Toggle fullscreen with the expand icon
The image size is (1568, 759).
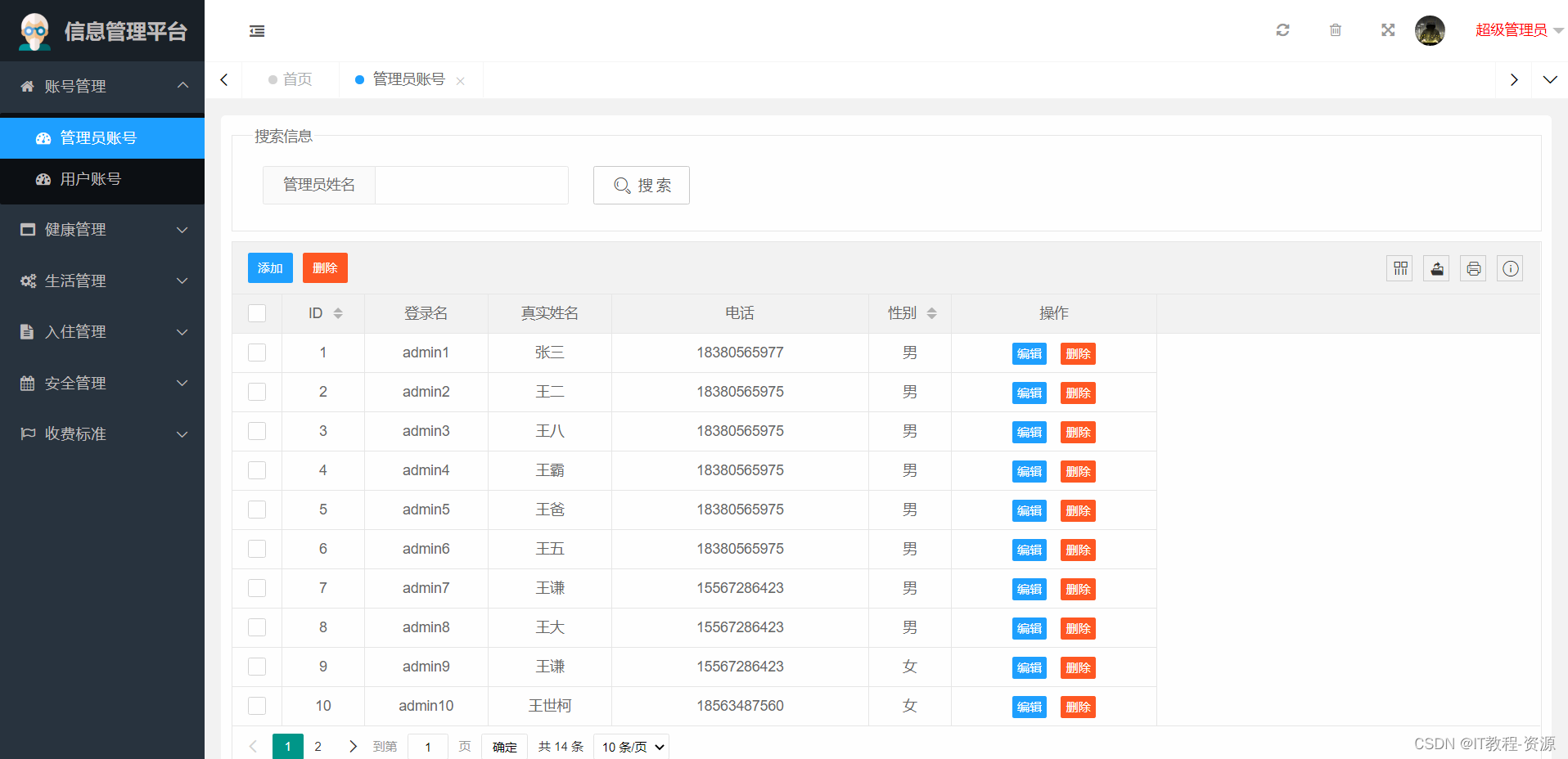[x=1388, y=30]
